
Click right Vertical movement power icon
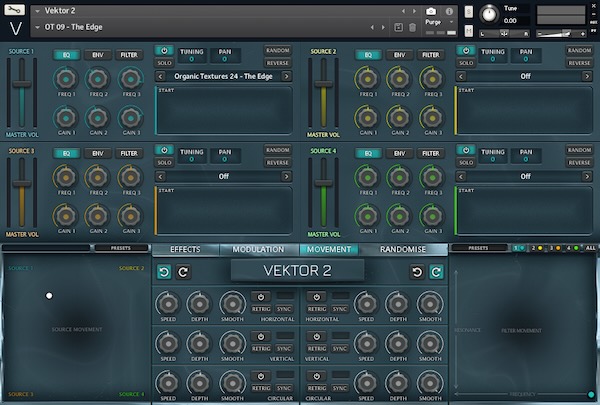pos(316,336)
